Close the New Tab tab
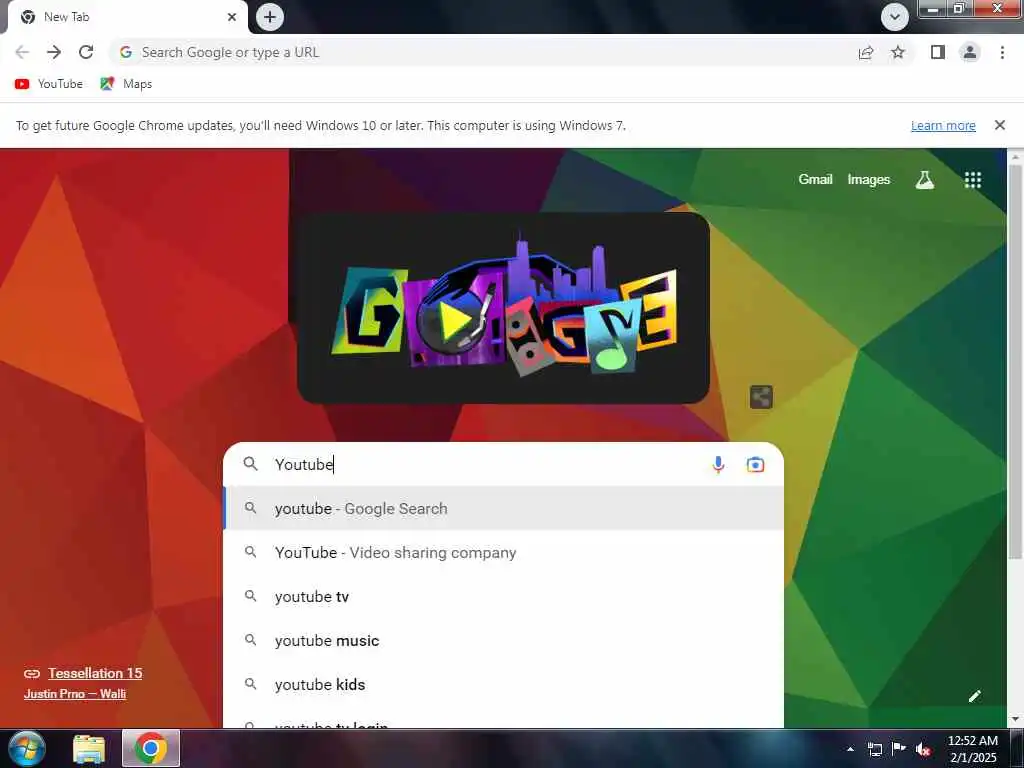 click(232, 17)
